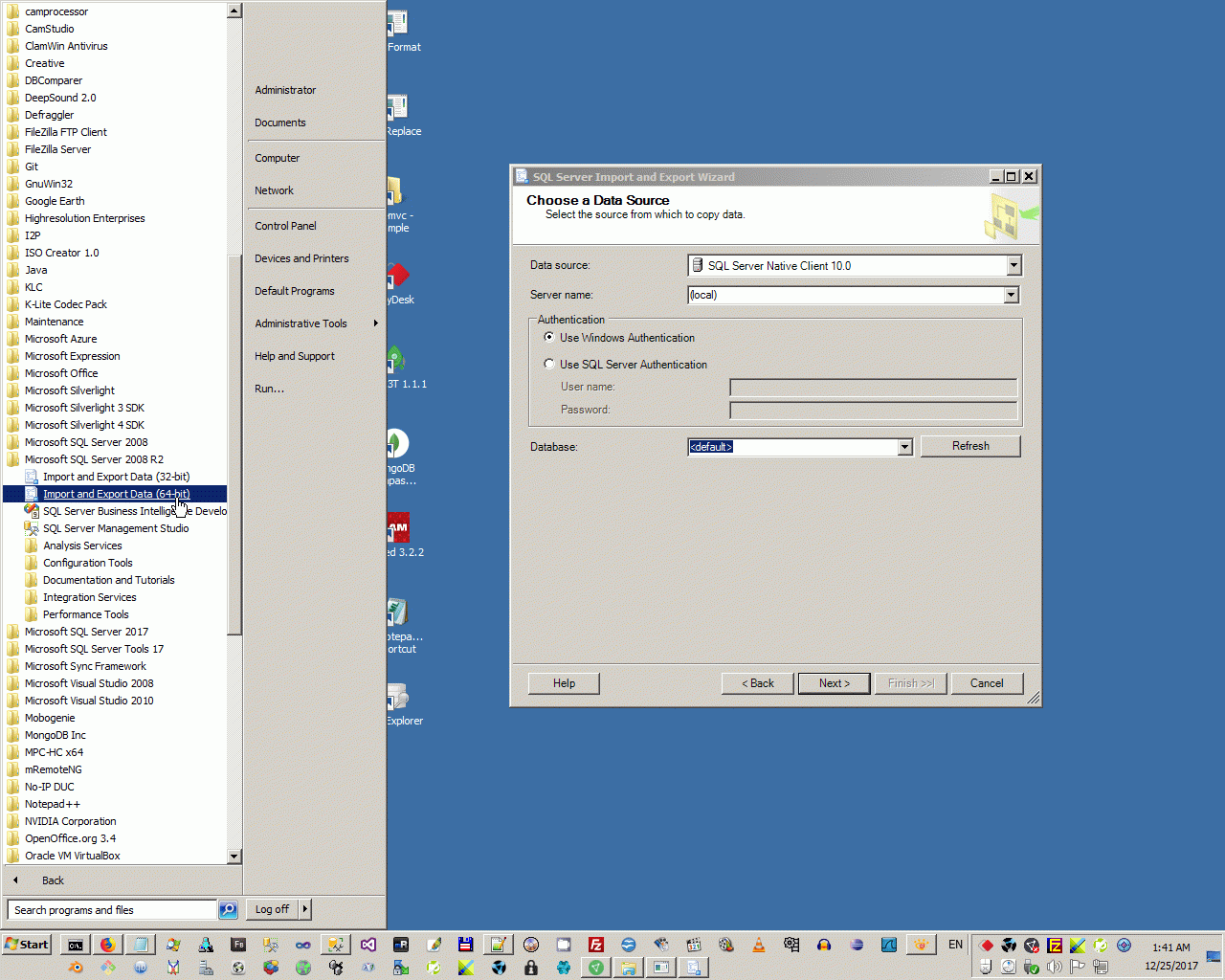1225x980 pixels.
Task: Click Next in the Import Wizard
Action: point(834,683)
